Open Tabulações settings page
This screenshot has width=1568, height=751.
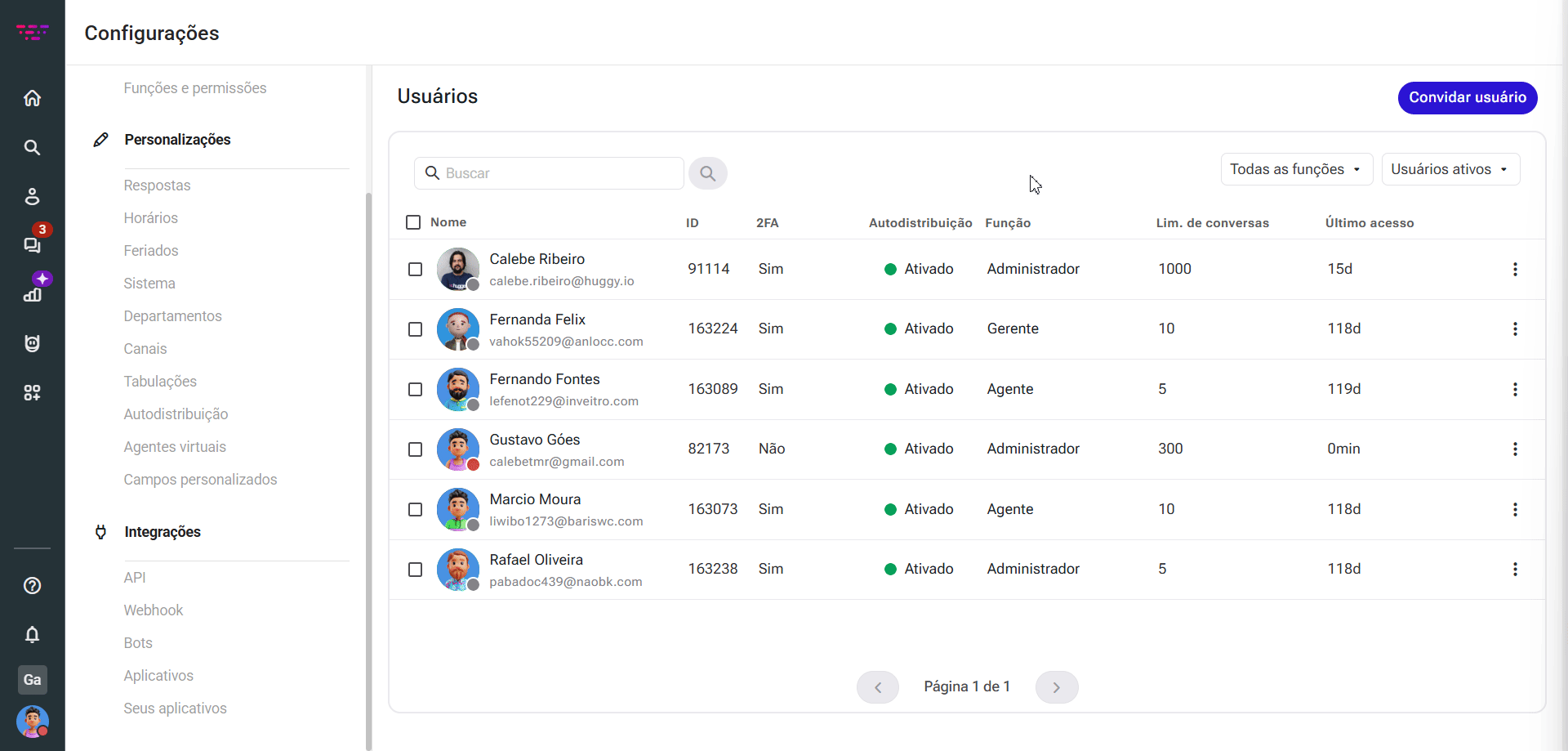click(x=160, y=382)
